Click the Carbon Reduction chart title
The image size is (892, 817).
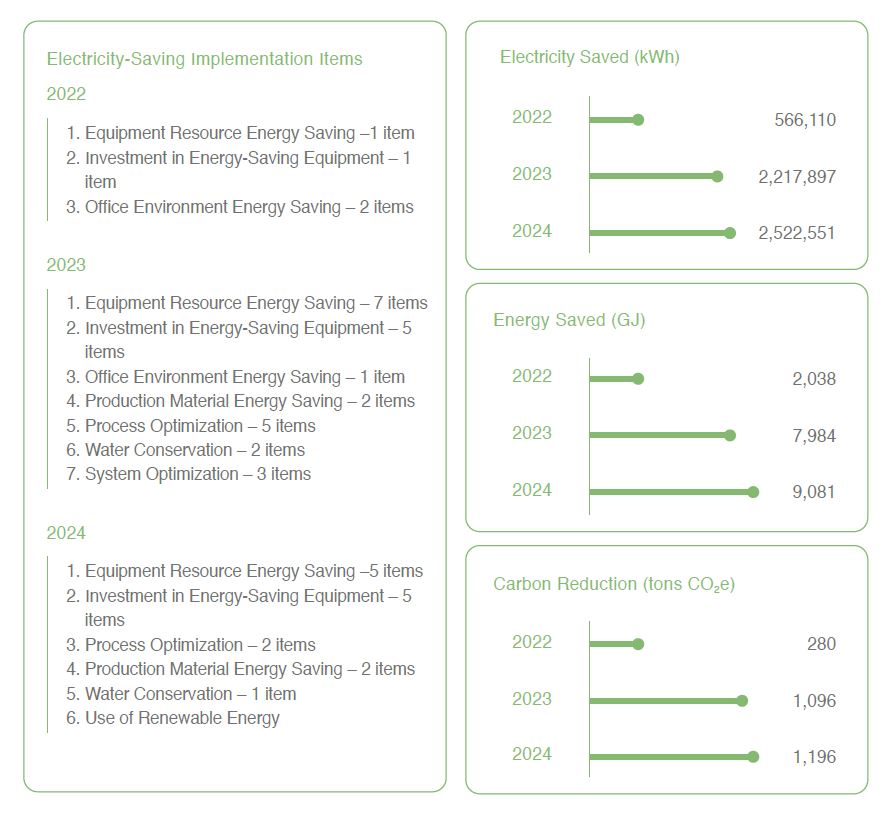(614, 584)
